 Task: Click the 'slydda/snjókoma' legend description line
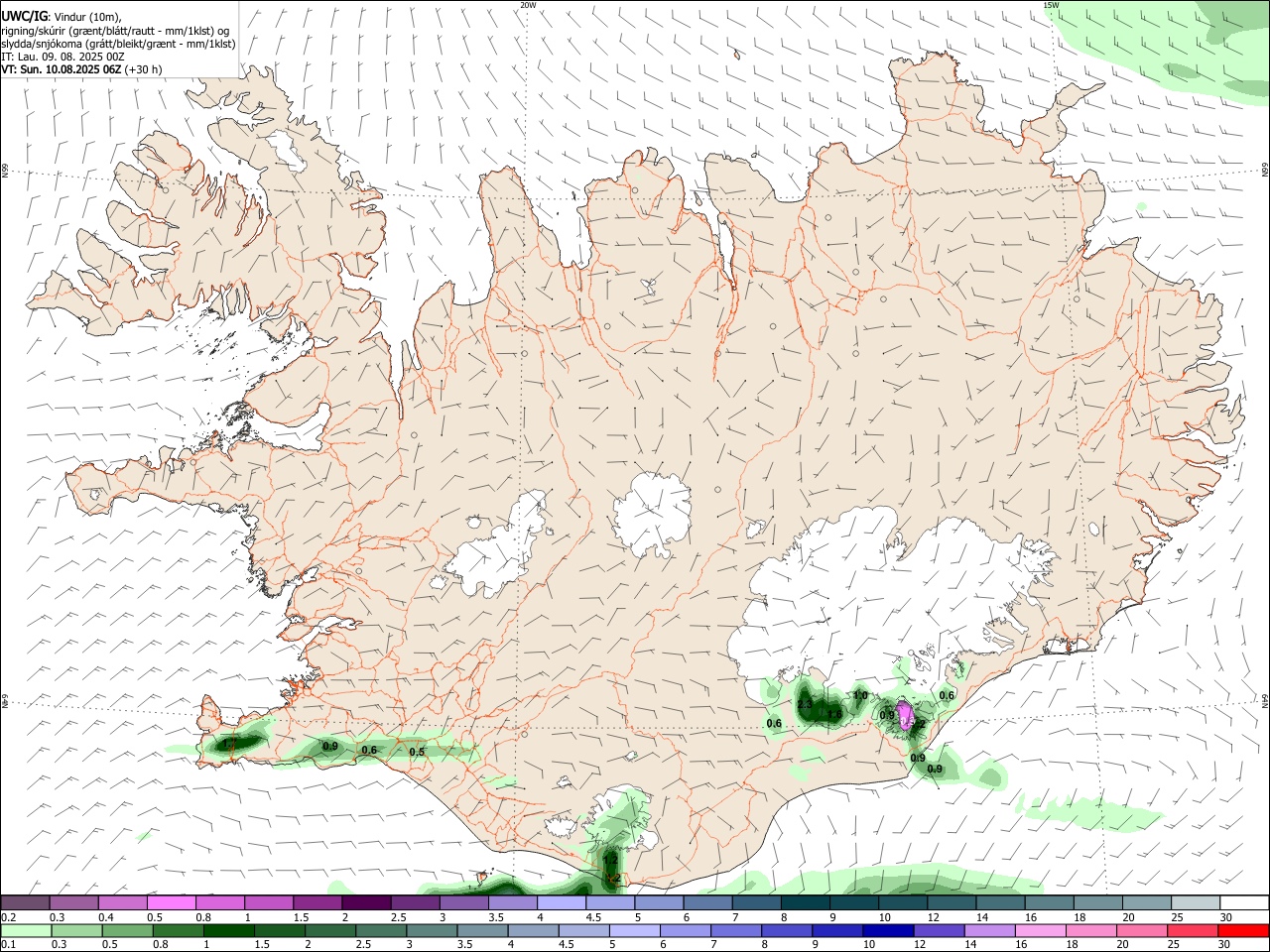[118, 44]
